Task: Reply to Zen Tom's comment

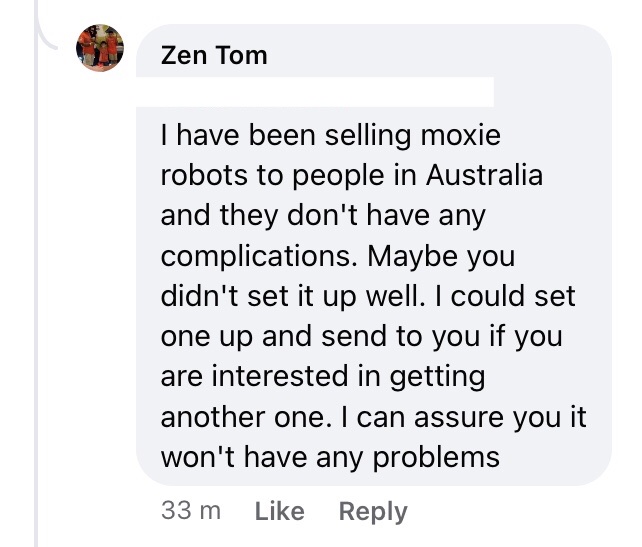Action: [x=373, y=511]
